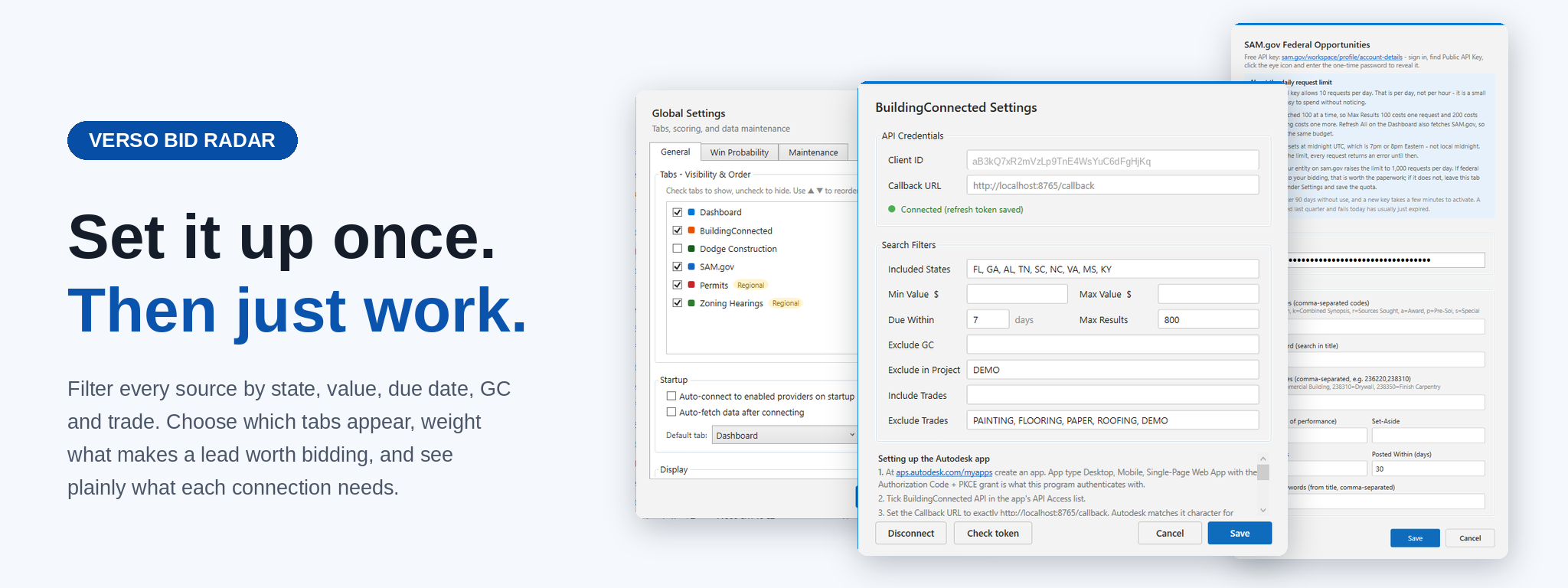Click the Max Value $ field
Viewport: 1568px width, 588px height.
[1208, 294]
